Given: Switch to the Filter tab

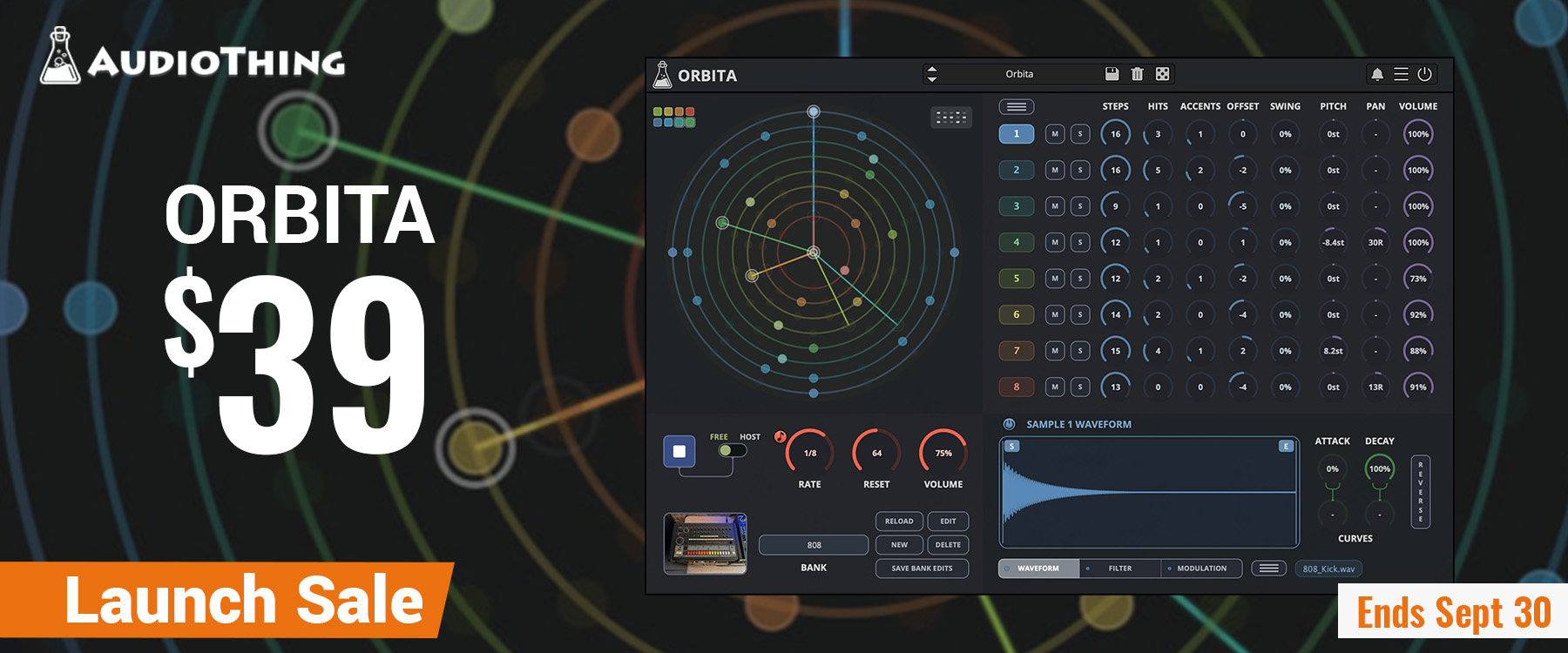Looking at the screenshot, I should pyautogui.click(x=1119, y=569).
